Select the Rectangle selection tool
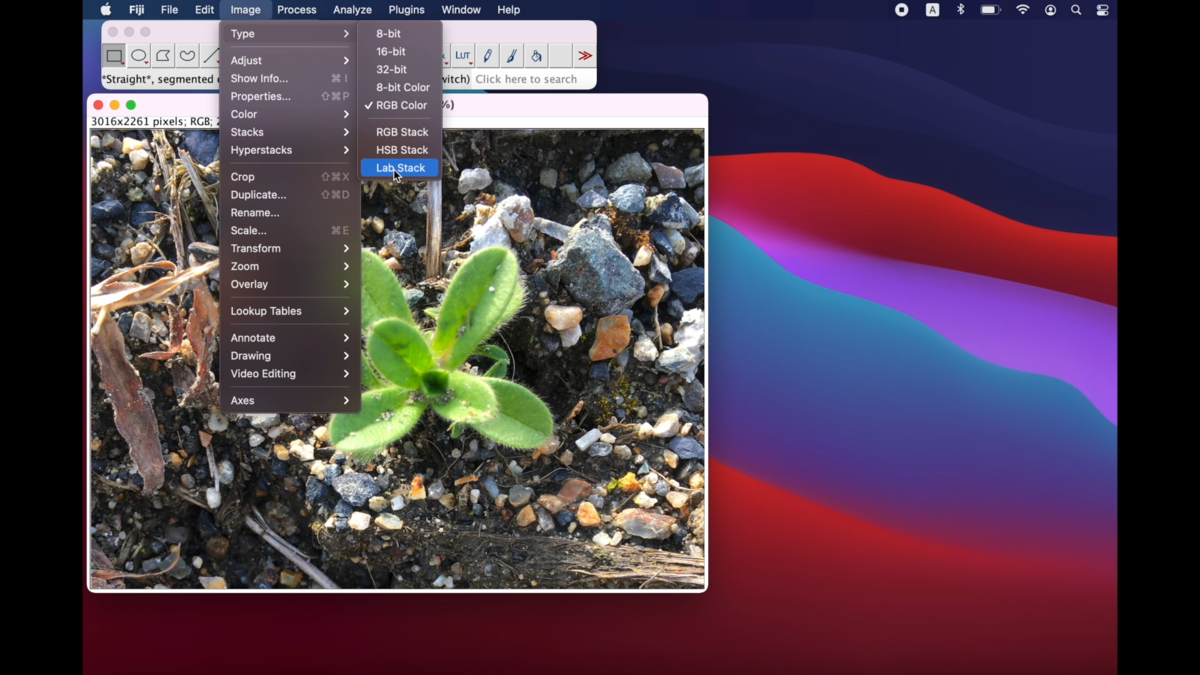Screen dimensions: 1200x675 pos(114,56)
